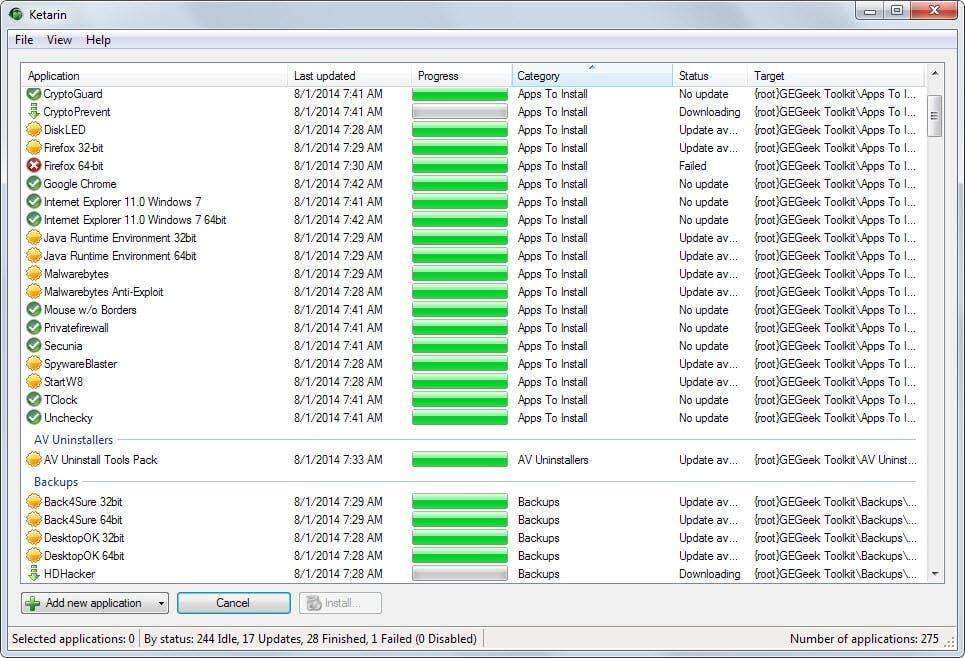Viewport: 965px width, 658px height.
Task: Click the update icon beside SpywareBlaster
Action: click(x=34, y=364)
